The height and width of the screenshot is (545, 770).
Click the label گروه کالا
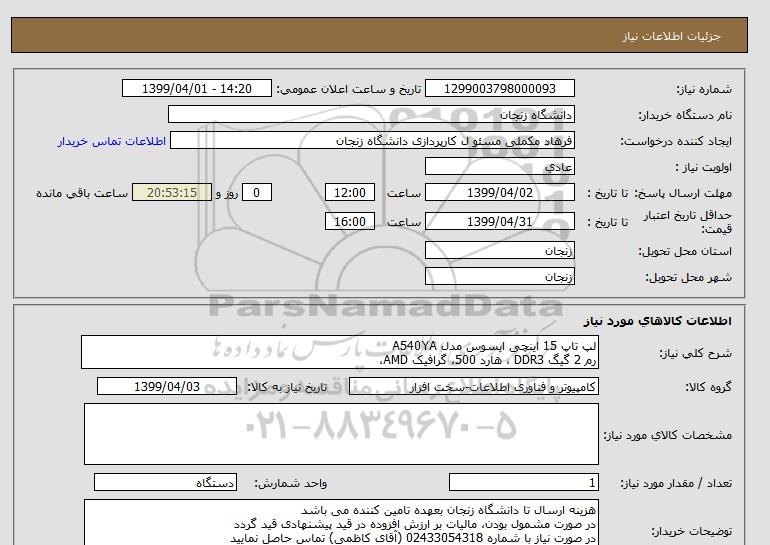click(709, 387)
